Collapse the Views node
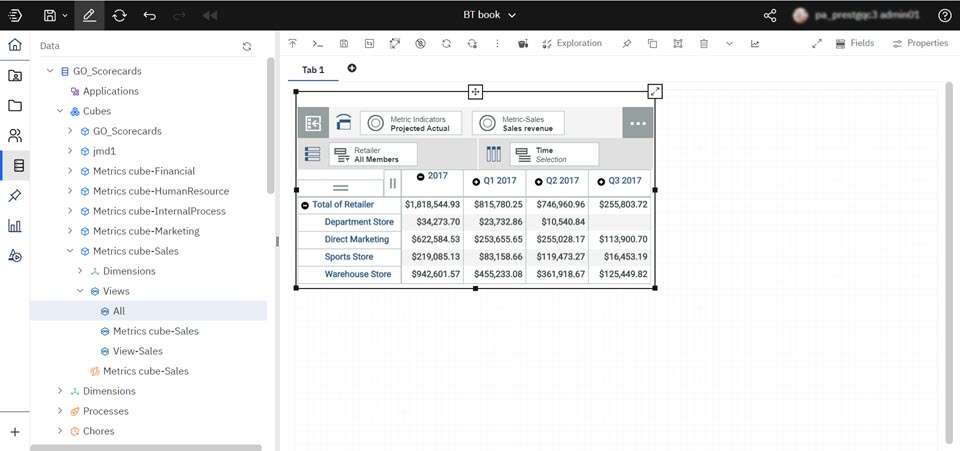The width and height of the screenshot is (960, 451). pos(80,291)
